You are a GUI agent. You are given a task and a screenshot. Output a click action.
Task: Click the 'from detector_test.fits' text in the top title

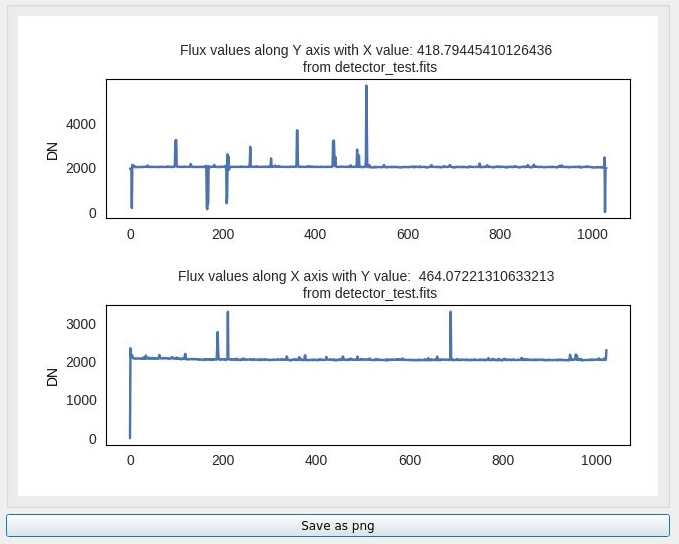click(x=369, y=68)
